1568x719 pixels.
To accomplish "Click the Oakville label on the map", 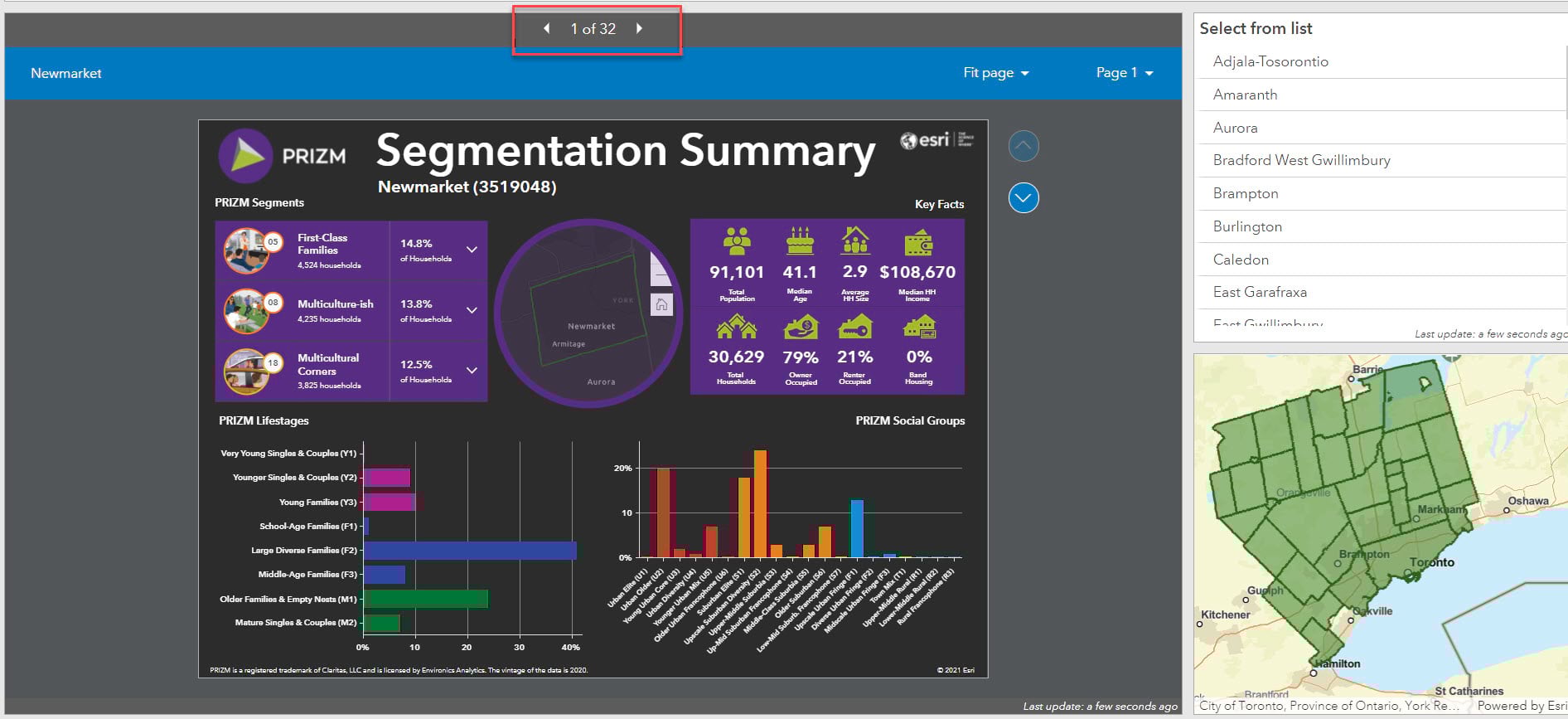I will (1372, 611).
